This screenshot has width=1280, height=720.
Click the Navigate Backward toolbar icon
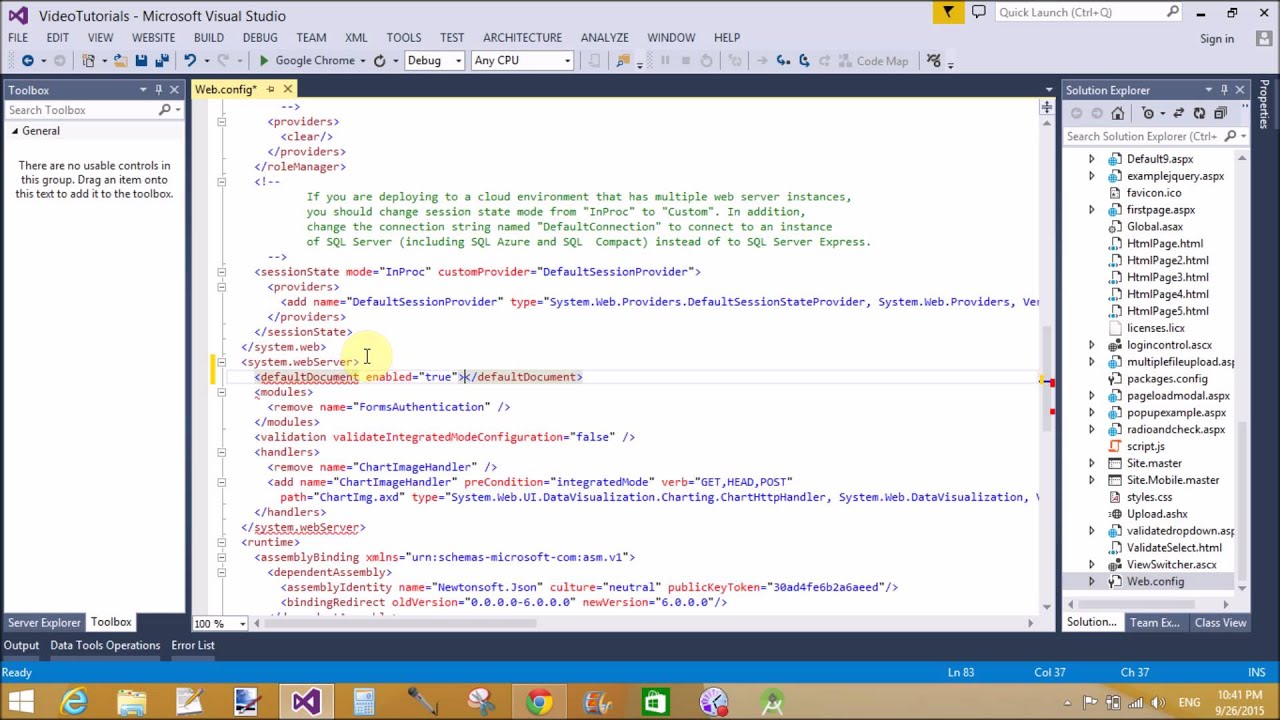point(27,61)
